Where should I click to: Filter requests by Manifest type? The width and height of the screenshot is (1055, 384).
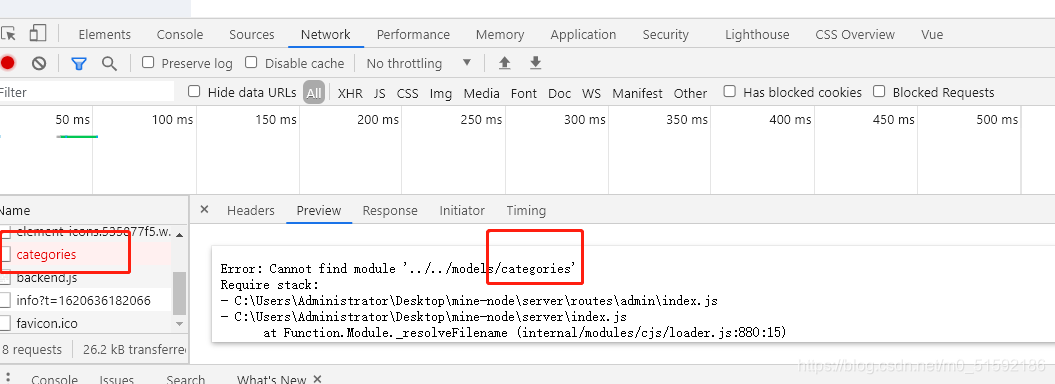[x=637, y=93]
